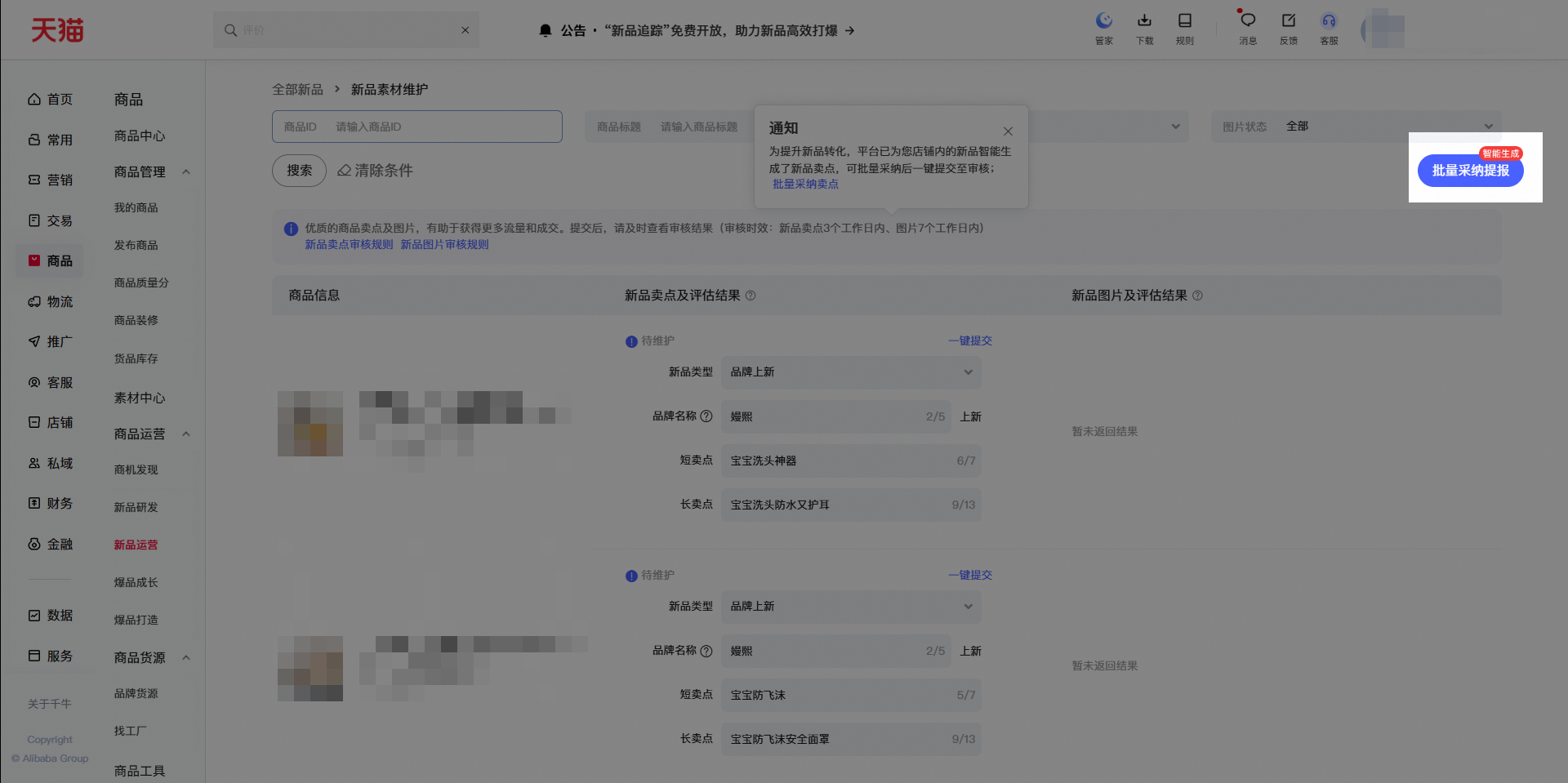Follow the arrow after the 新品追踪 announcement
This screenshot has width=1568, height=783.
pyautogui.click(x=849, y=30)
